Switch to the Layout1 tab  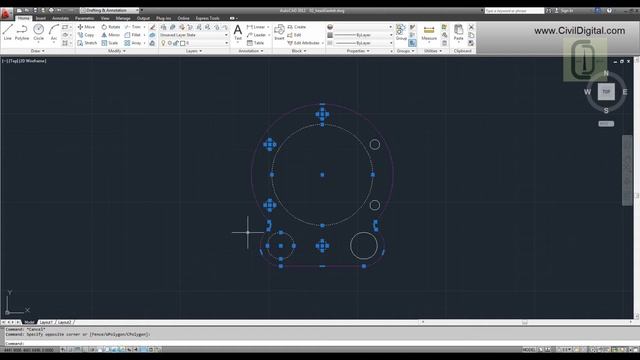pyautogui.click(x=46, y=322)
